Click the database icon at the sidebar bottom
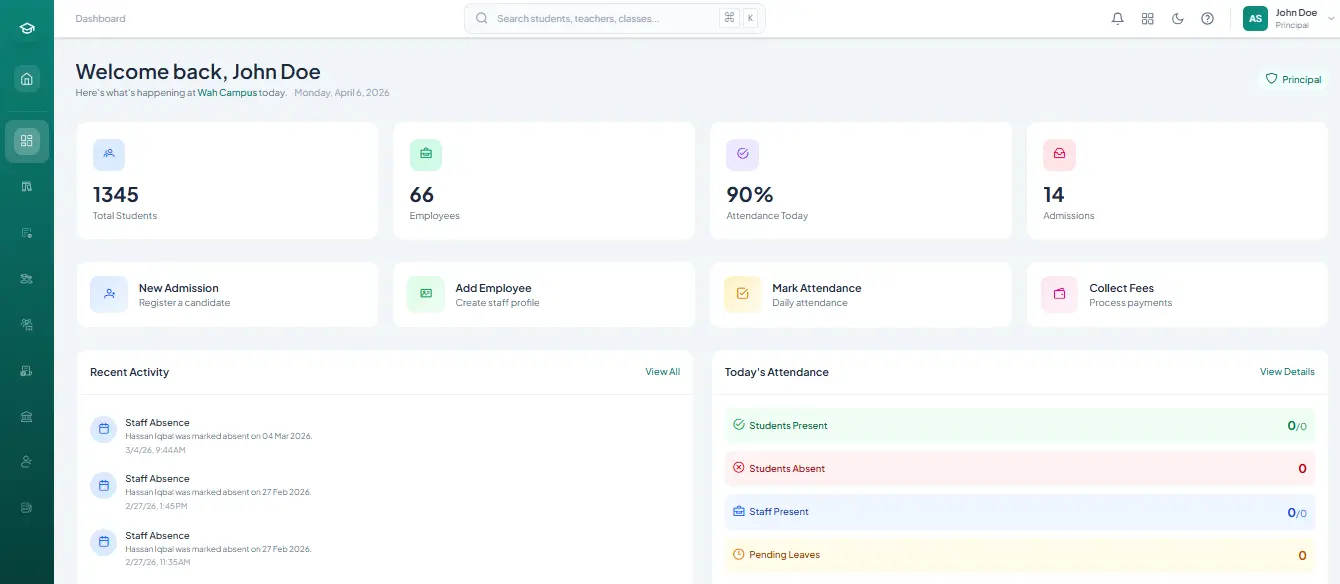1340x584 pixels. (27, 507)
